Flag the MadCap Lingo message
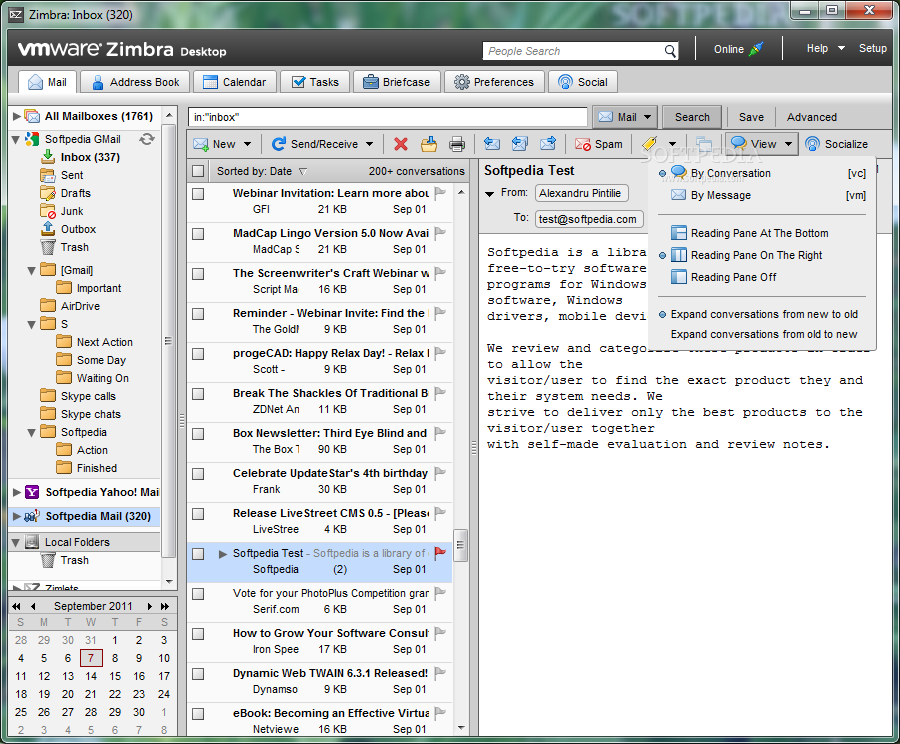The image size is (900, 744). 440,233
